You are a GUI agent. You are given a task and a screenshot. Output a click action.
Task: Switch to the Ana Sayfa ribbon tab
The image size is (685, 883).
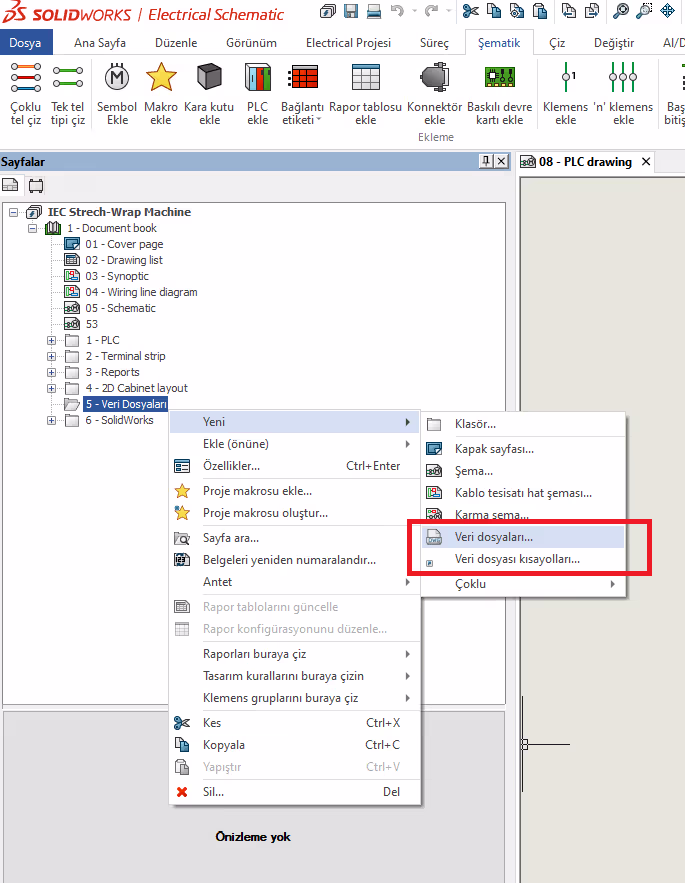[x=100, y=43]
